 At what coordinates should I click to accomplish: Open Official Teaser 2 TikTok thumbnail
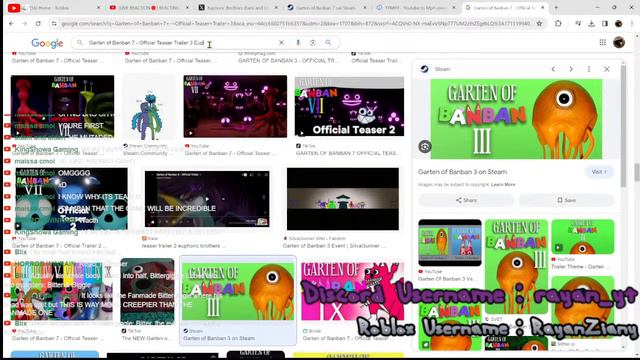point(349,107)
